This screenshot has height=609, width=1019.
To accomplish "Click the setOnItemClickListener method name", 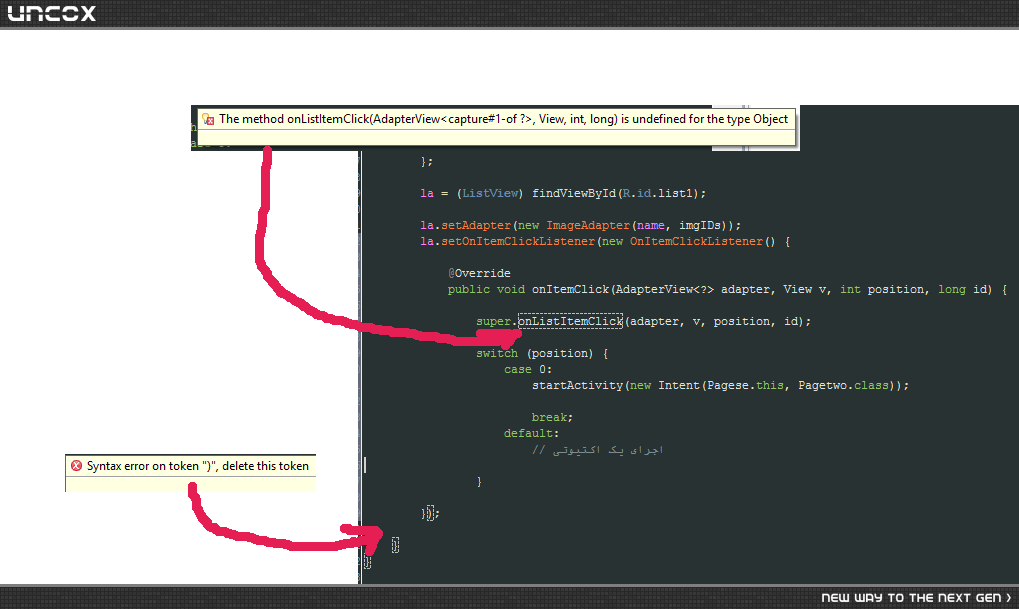I will (x=518, y=241).
